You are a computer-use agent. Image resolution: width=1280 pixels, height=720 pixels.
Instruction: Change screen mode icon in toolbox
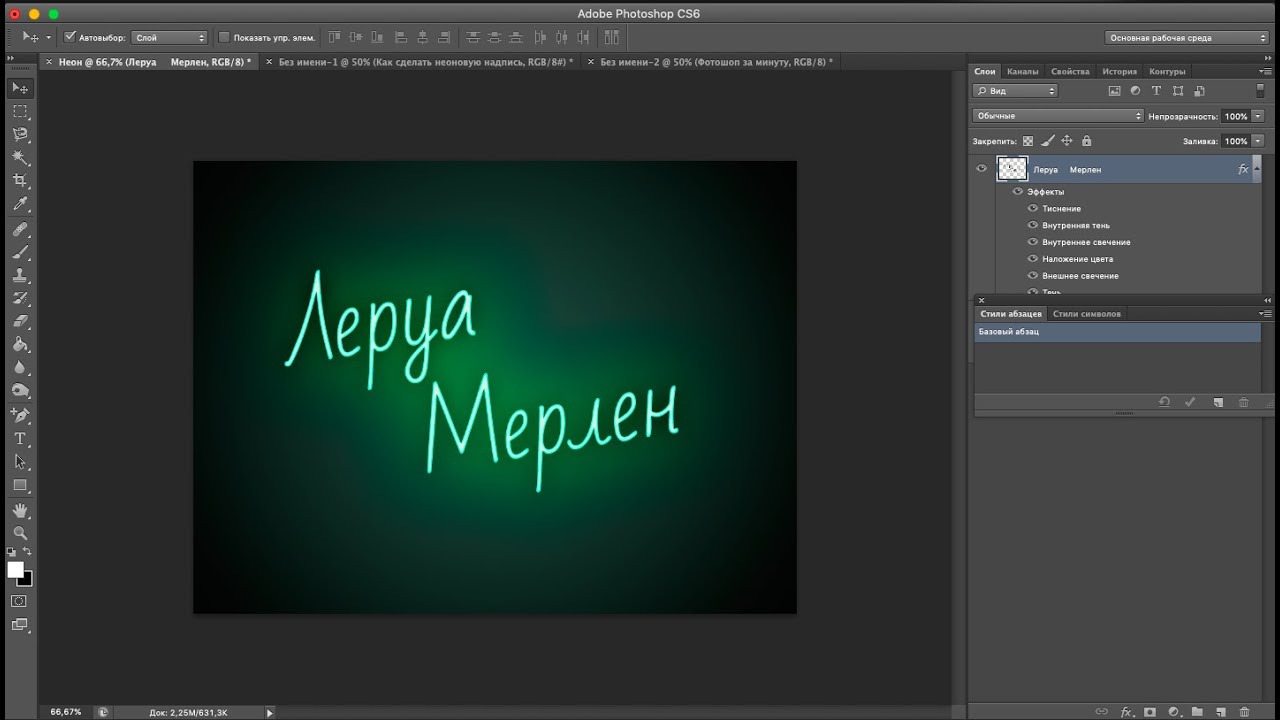click(x=19, y=625)
